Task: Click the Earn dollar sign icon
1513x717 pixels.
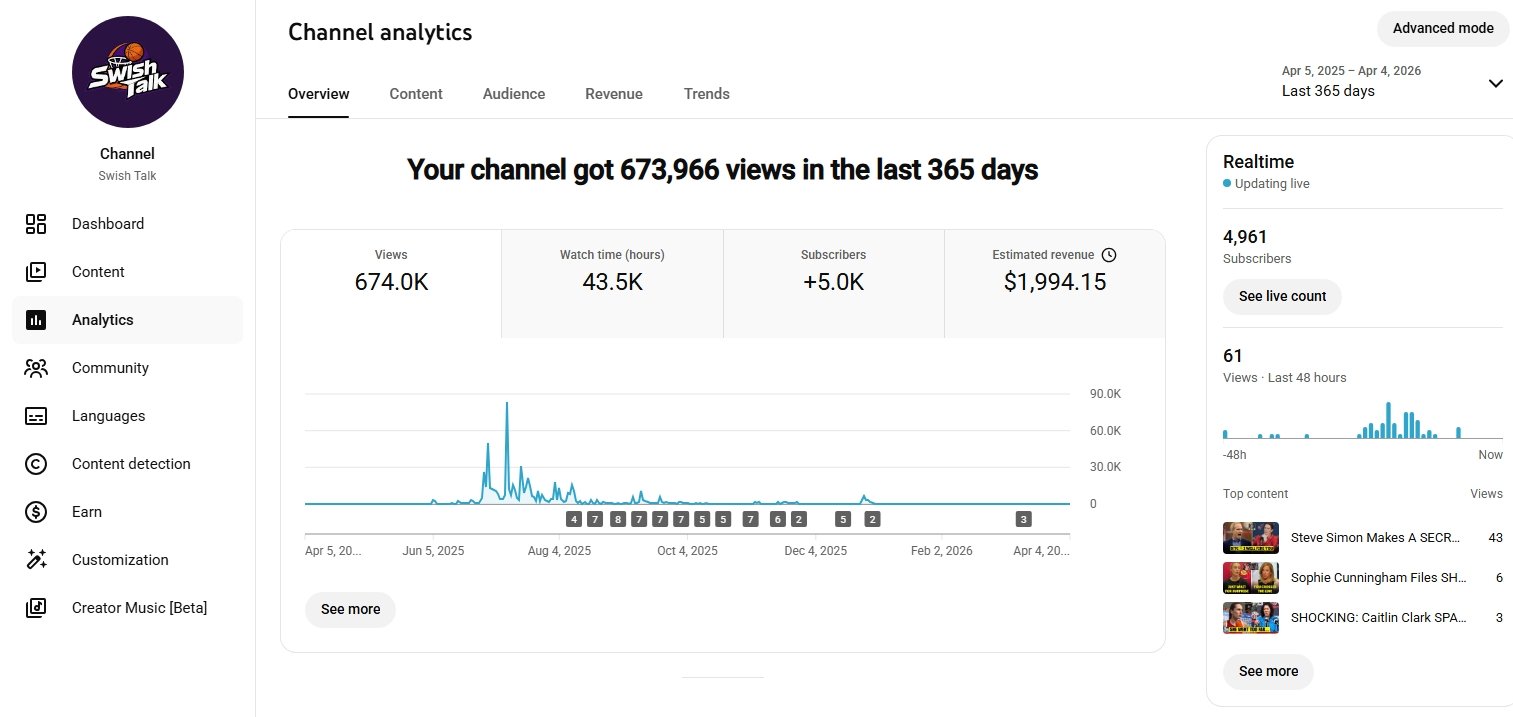Action: [x=36, y=512]
